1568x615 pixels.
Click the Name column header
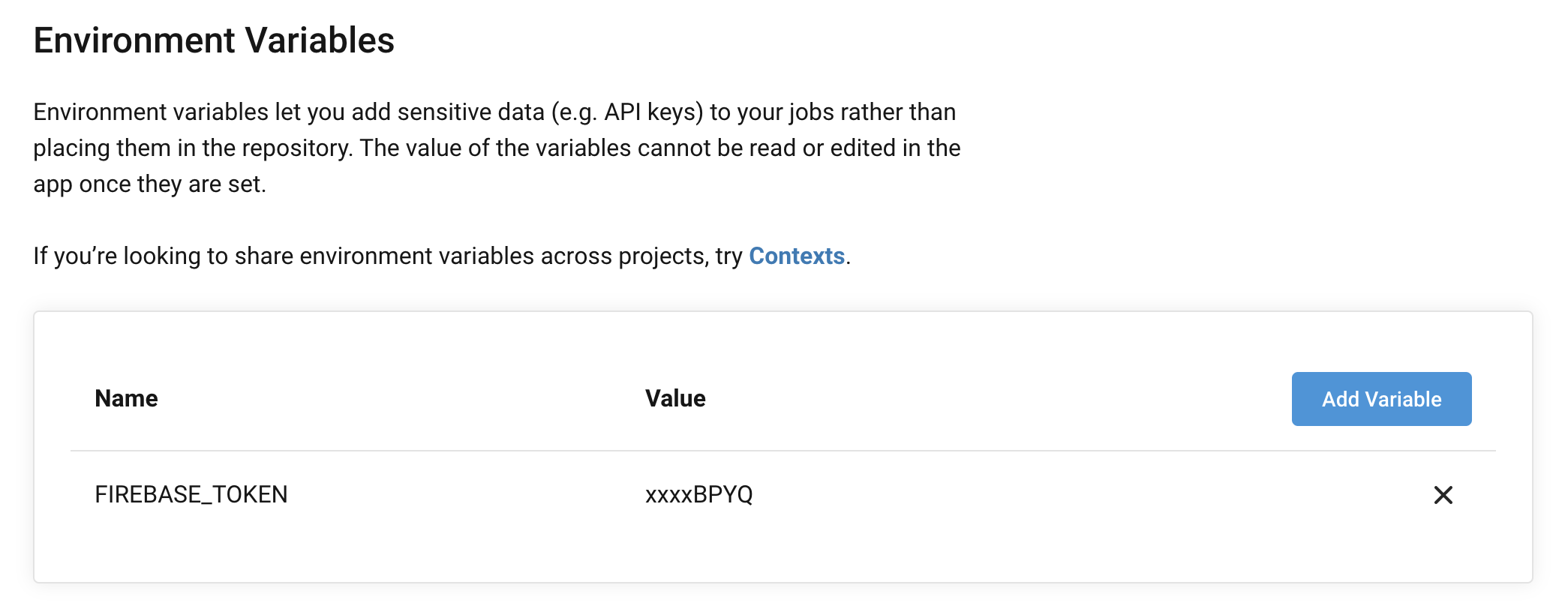tap(126, 399)
